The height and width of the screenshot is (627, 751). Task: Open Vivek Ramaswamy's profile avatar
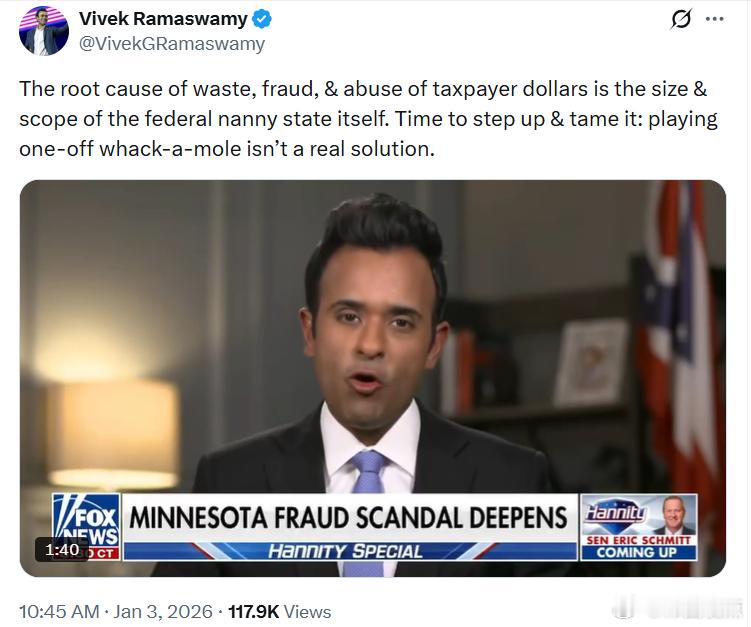[x=44, y=31]
